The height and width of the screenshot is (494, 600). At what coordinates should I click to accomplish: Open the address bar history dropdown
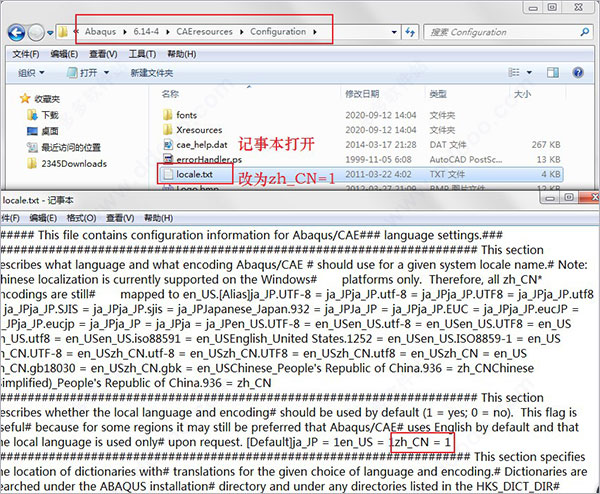coord(394,33)
